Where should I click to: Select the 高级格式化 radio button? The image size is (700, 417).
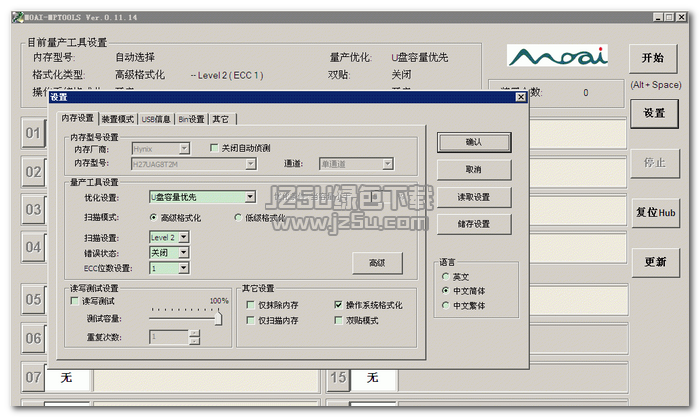tap(154, 217)
